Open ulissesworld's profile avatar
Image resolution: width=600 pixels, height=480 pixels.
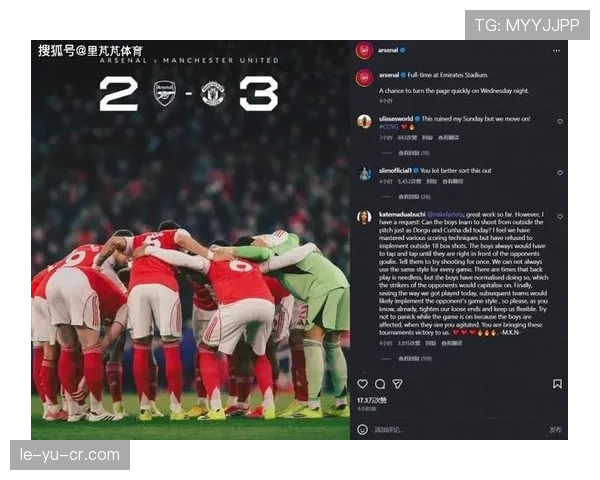click(364, 121)
